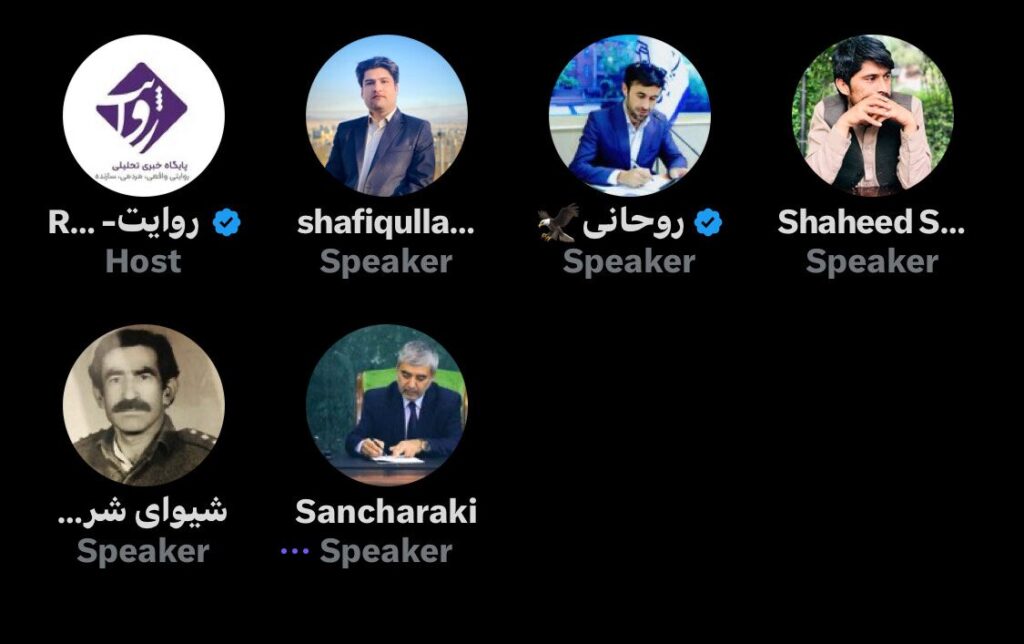
Task: Select shafiqulla speaker's profile photo
Action: [387, 116]
